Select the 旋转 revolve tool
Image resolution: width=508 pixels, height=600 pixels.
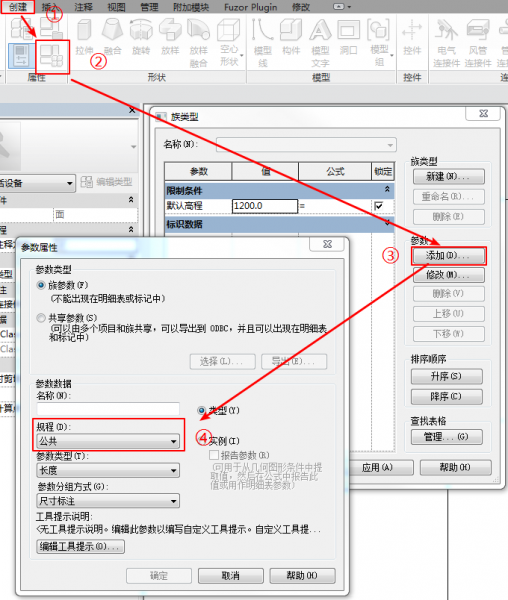(x=141, y=38)
